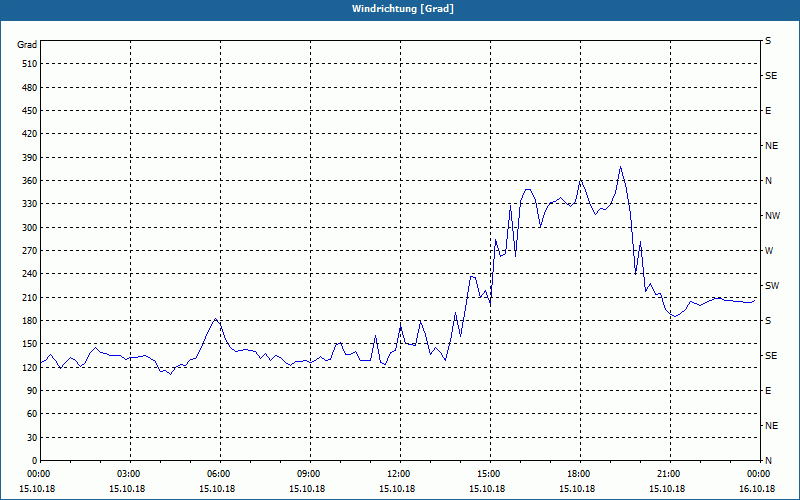The height and width of the screenshot is (500, 800).
Task: Click the W compass label
Action: [769, 251]
